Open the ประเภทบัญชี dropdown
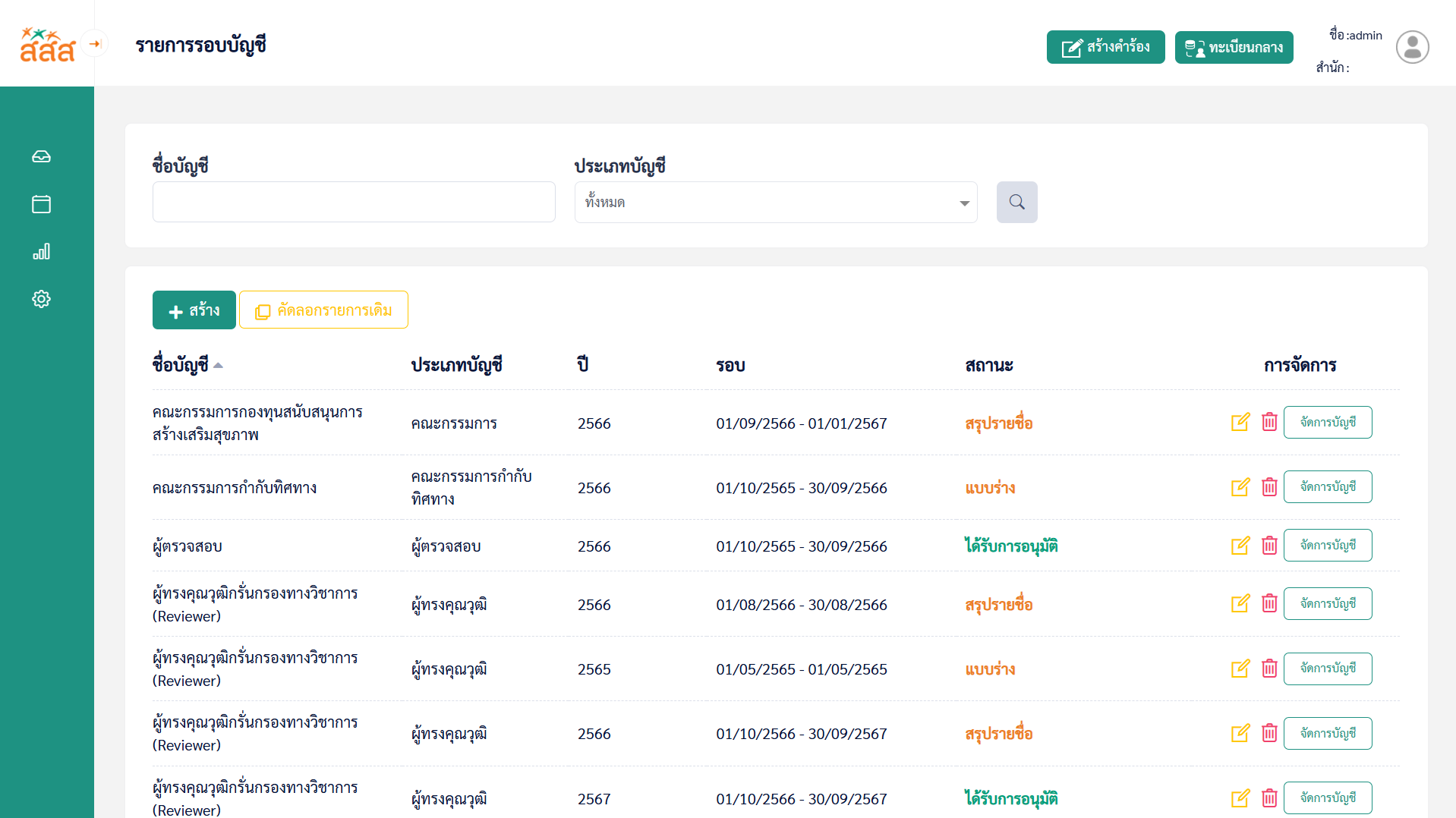Image resolution: width=1456 pixels, height=818 pixels. [x=775, y=203]
